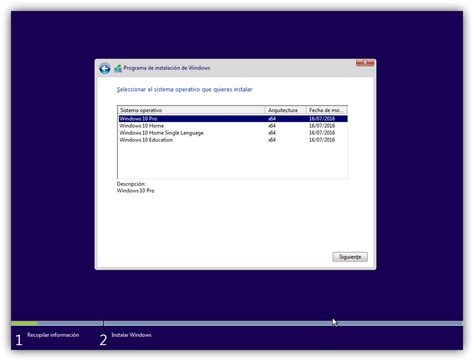This screenshot has width=474, height=361.
Task: Click the title Programa de instalación de Windows
Action: pyautogui.click(x=167, y=68)
